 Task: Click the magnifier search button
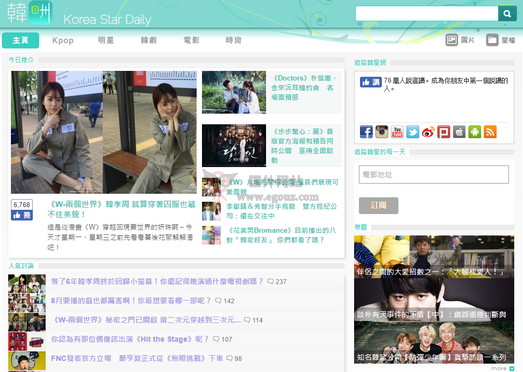507,14
